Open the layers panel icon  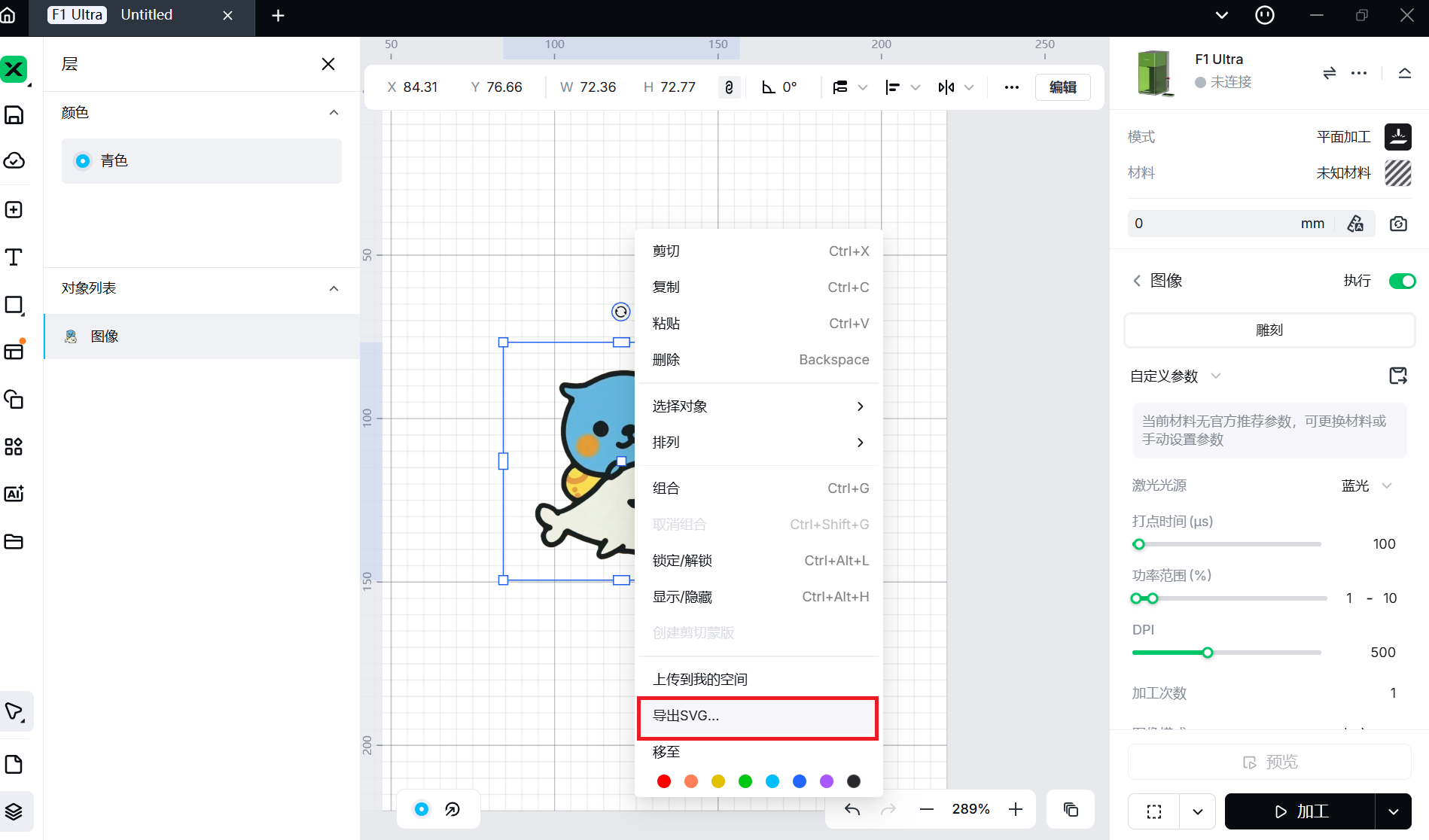(x=14, y=811)
